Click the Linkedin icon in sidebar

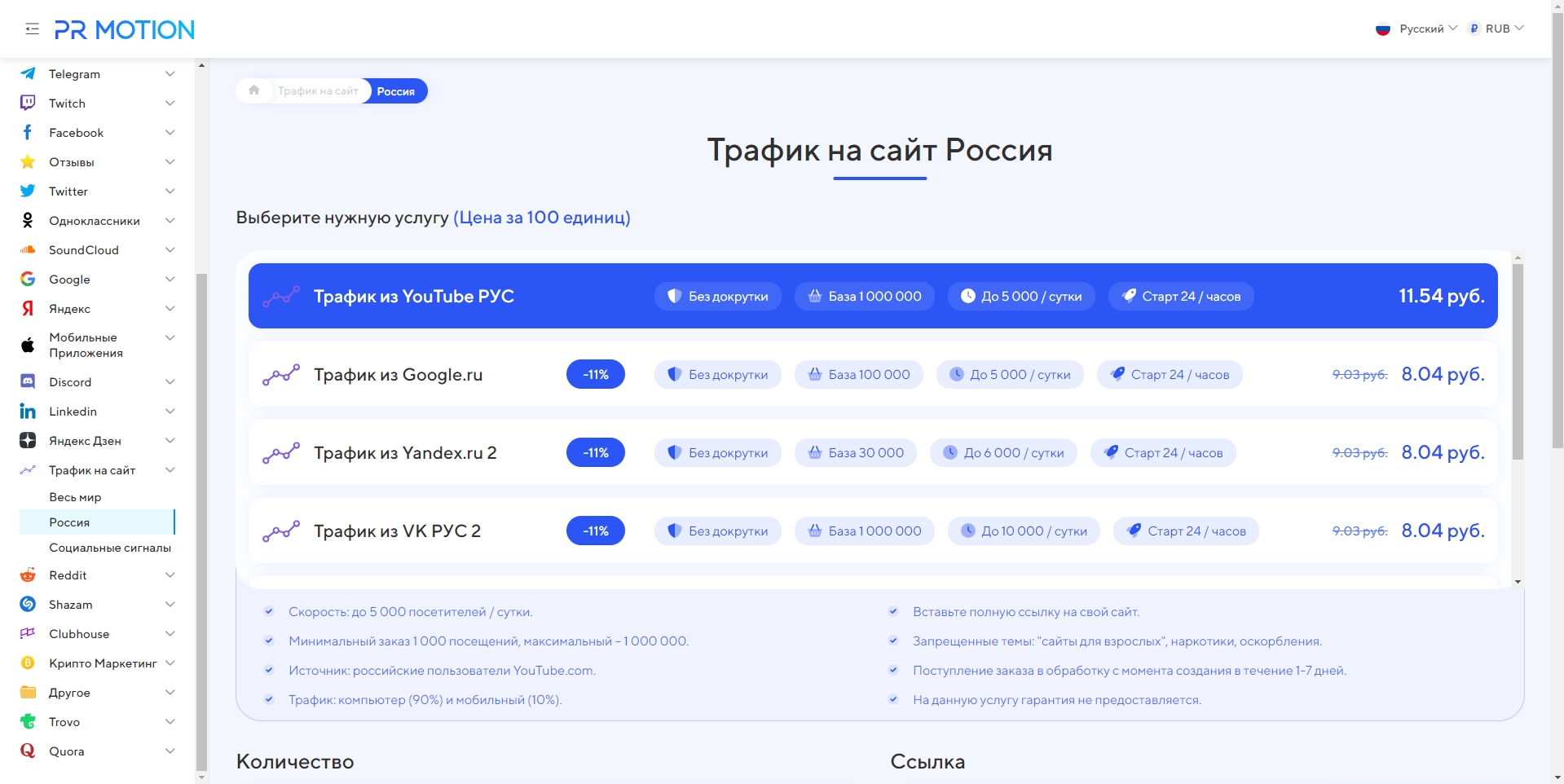(x=28, y=411)
